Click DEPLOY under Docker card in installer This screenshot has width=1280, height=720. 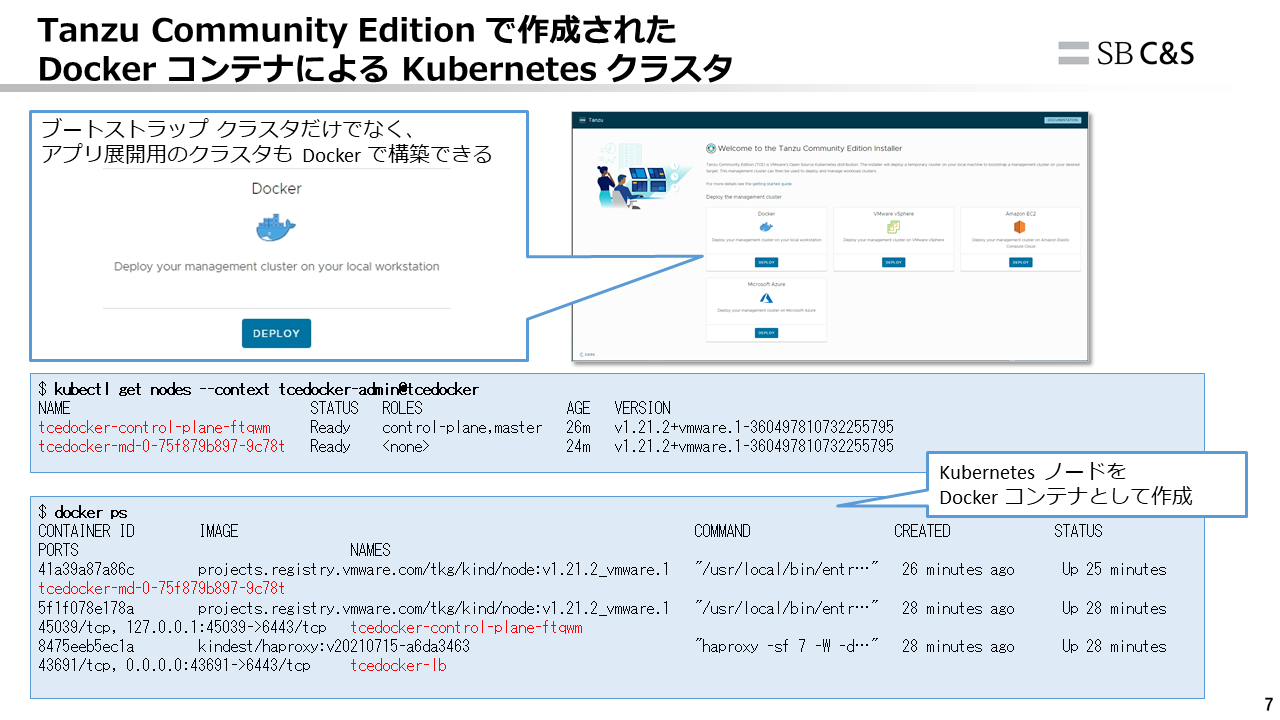coord(766,262)
